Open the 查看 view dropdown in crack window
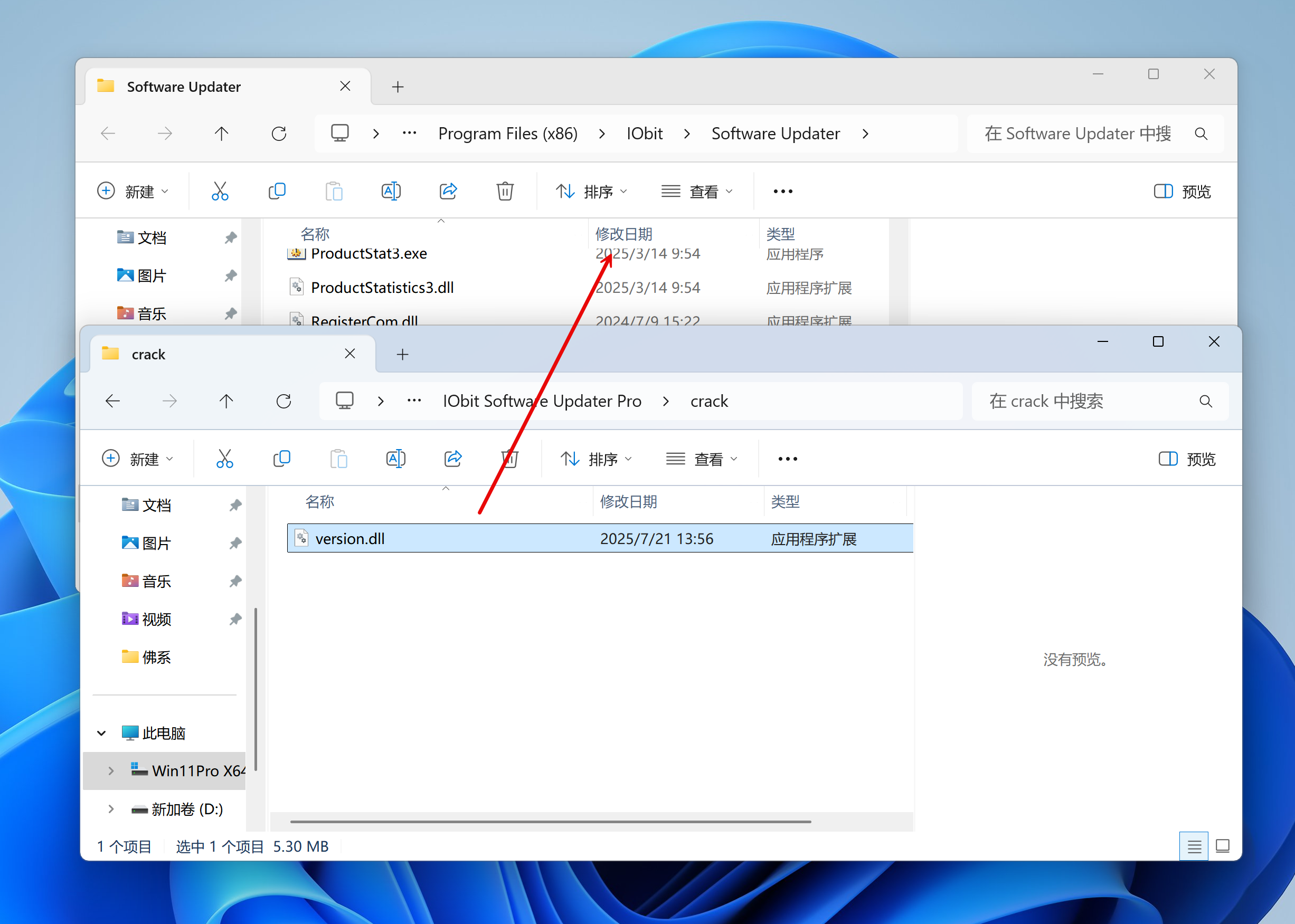 [701, 459]
